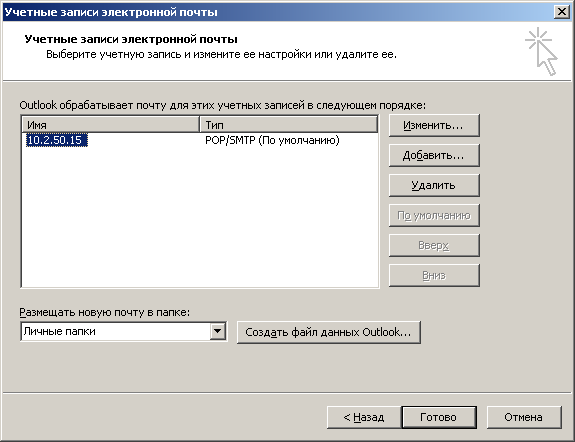
Task: Go back with the Назад button
Action: click(x=364, y=417)
